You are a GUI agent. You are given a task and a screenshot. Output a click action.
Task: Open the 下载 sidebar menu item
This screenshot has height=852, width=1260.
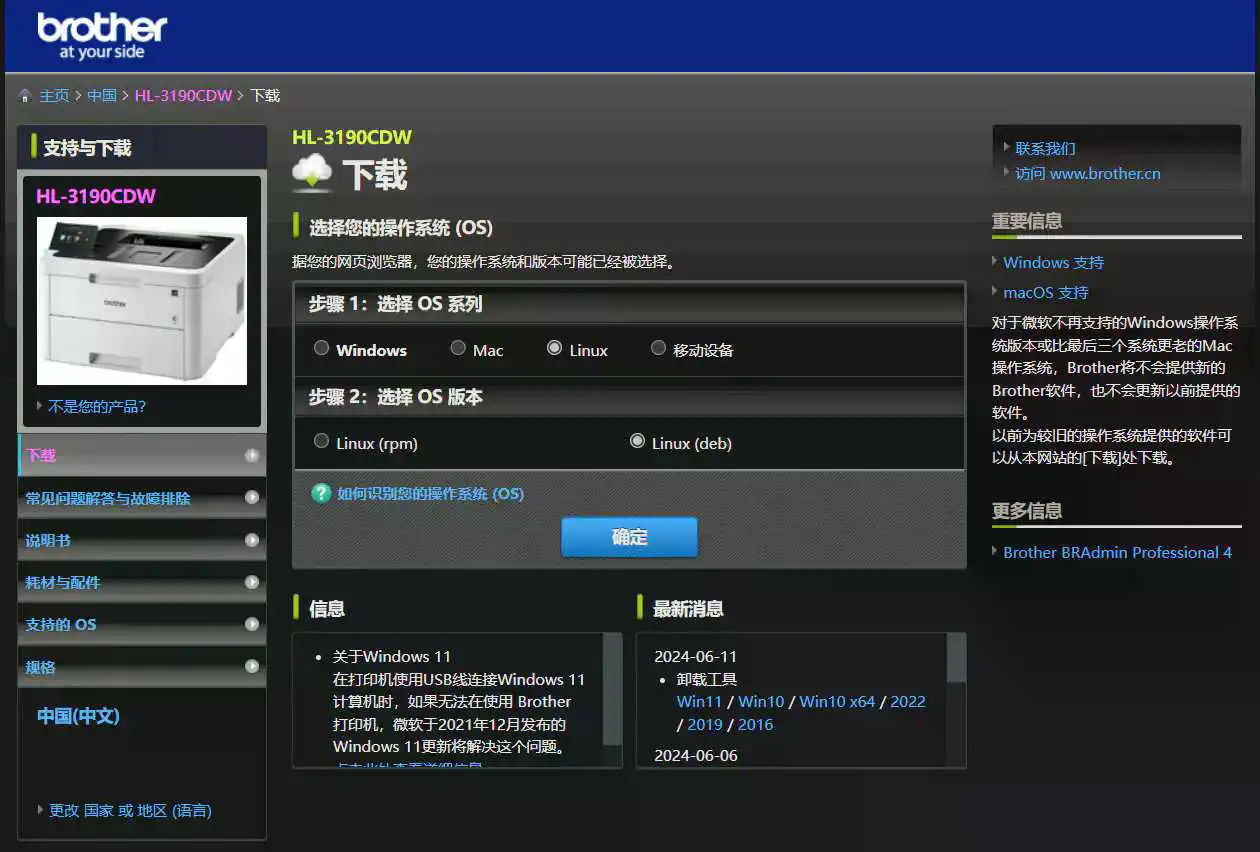pos(142,455)
